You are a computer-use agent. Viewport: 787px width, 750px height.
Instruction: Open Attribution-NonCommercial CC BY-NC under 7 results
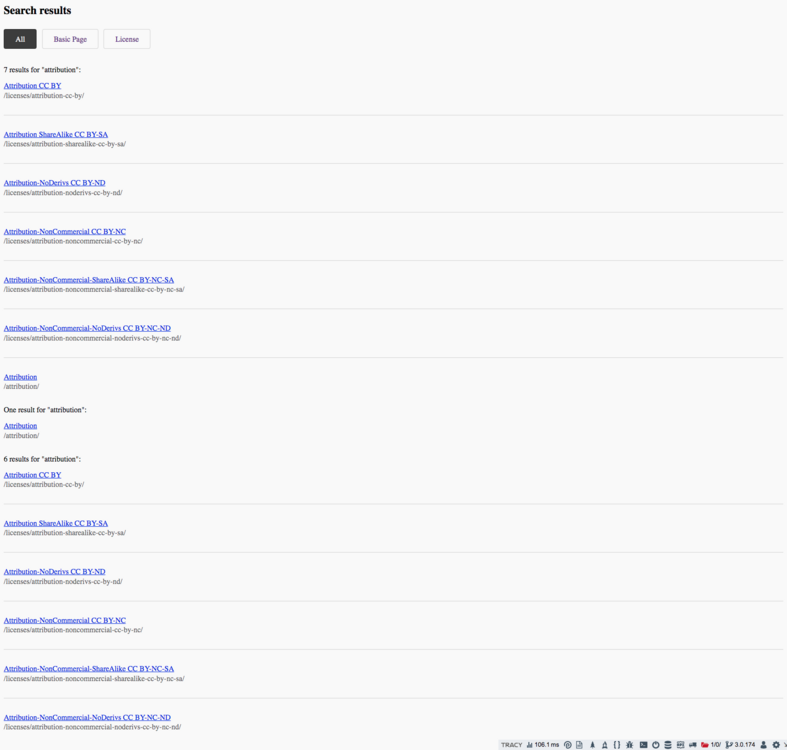[x=65, y=231]
